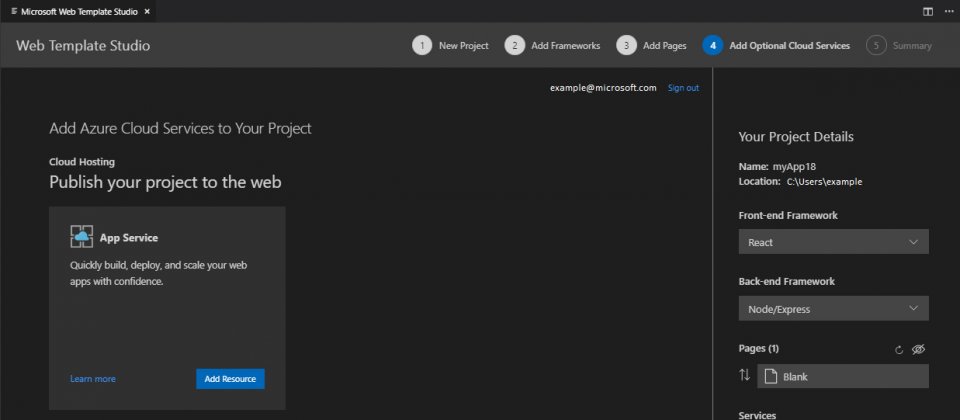The height and width of the screenshot is (420, 960).
Task: Open the App Service Learn more link
Action: [92, 379]
